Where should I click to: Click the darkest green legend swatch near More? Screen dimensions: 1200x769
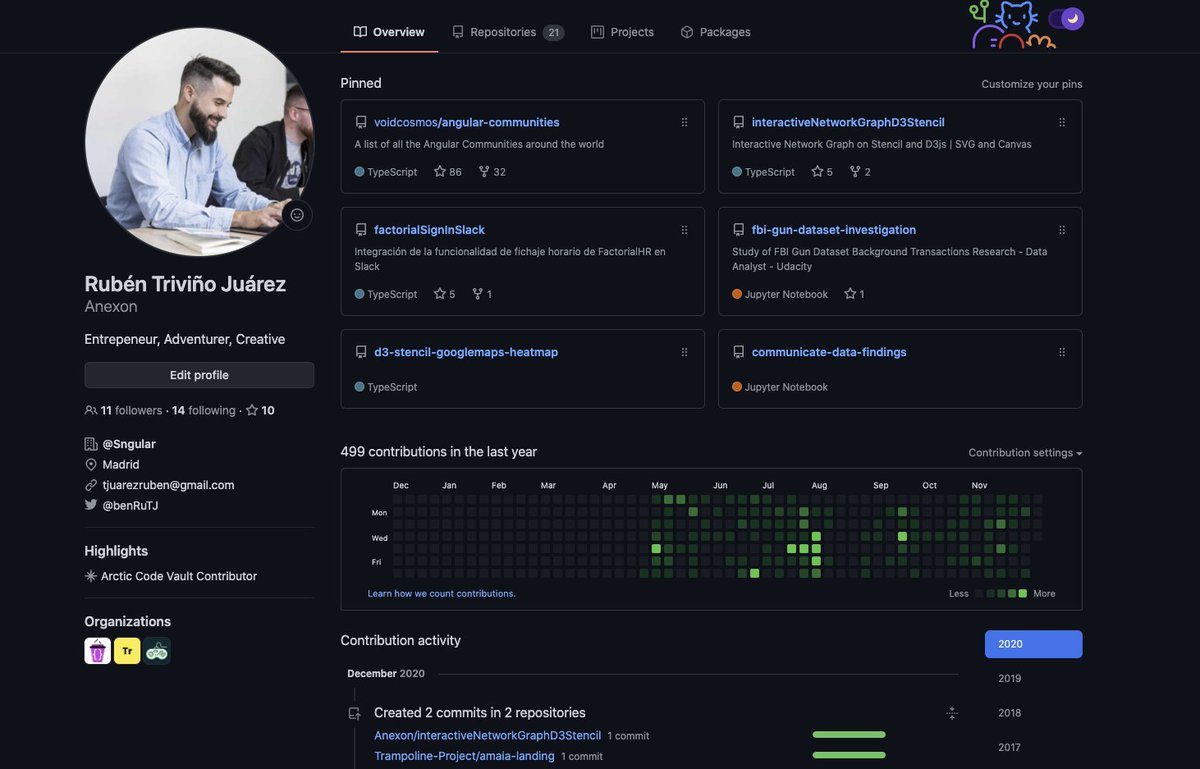(x=1022, y=593)
